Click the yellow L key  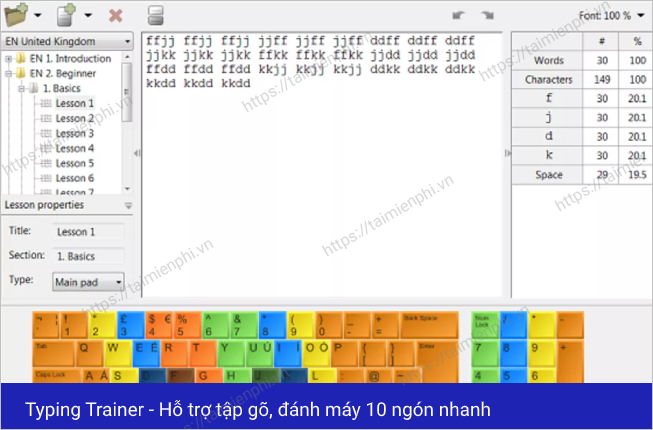pyautogui.click(x=323, y=375)
